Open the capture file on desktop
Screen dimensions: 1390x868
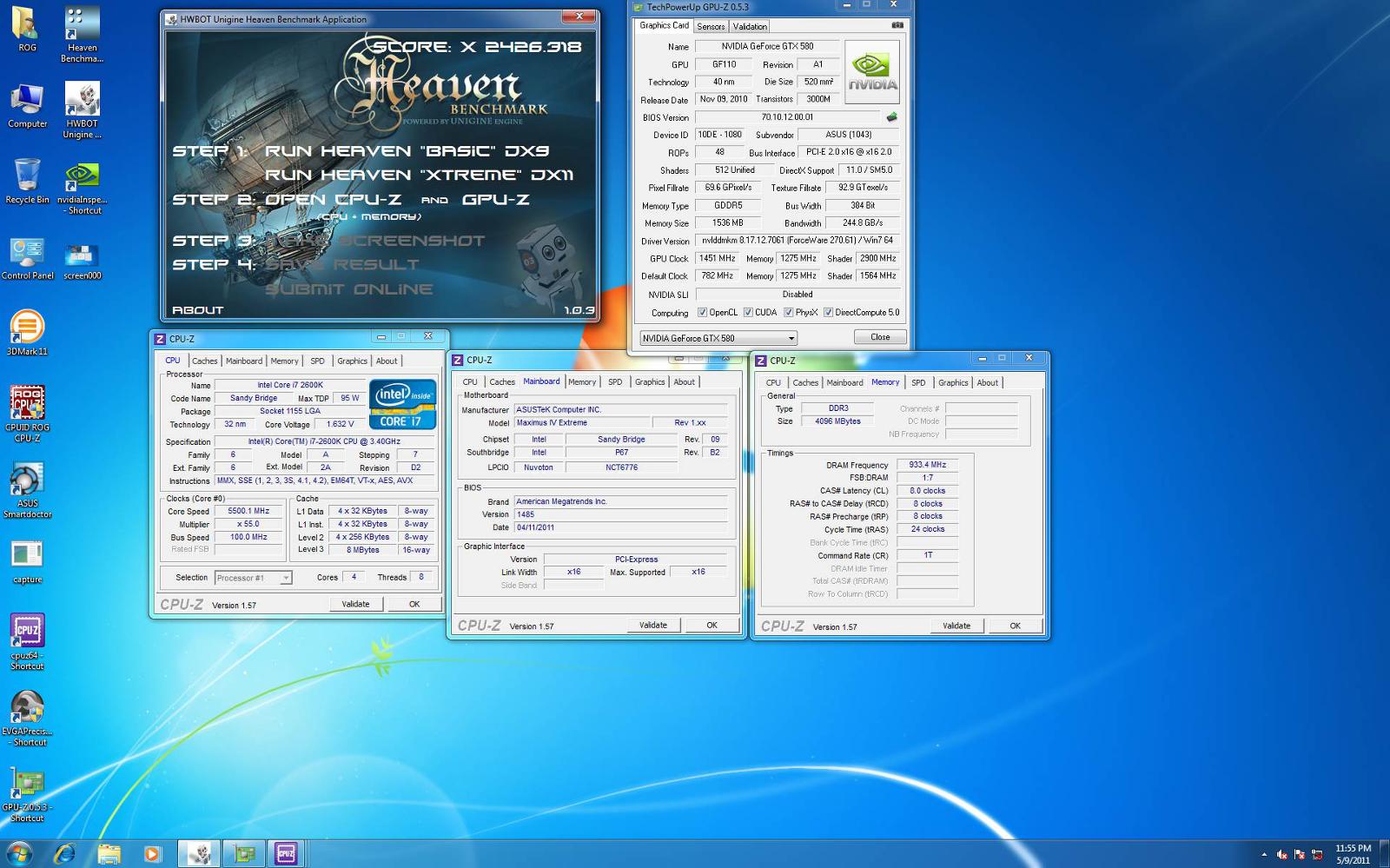click(27, 562)
